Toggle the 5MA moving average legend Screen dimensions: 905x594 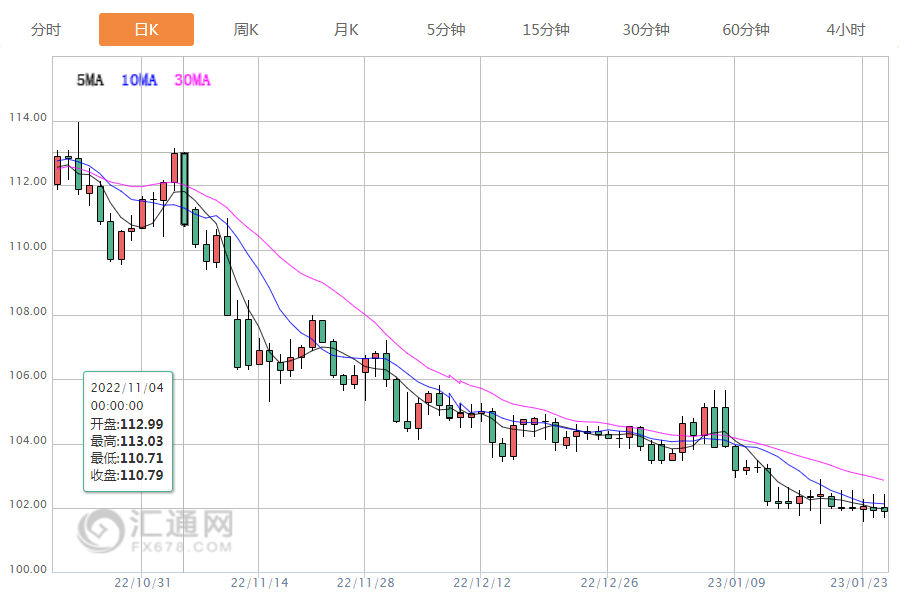[x=90, y=81]
